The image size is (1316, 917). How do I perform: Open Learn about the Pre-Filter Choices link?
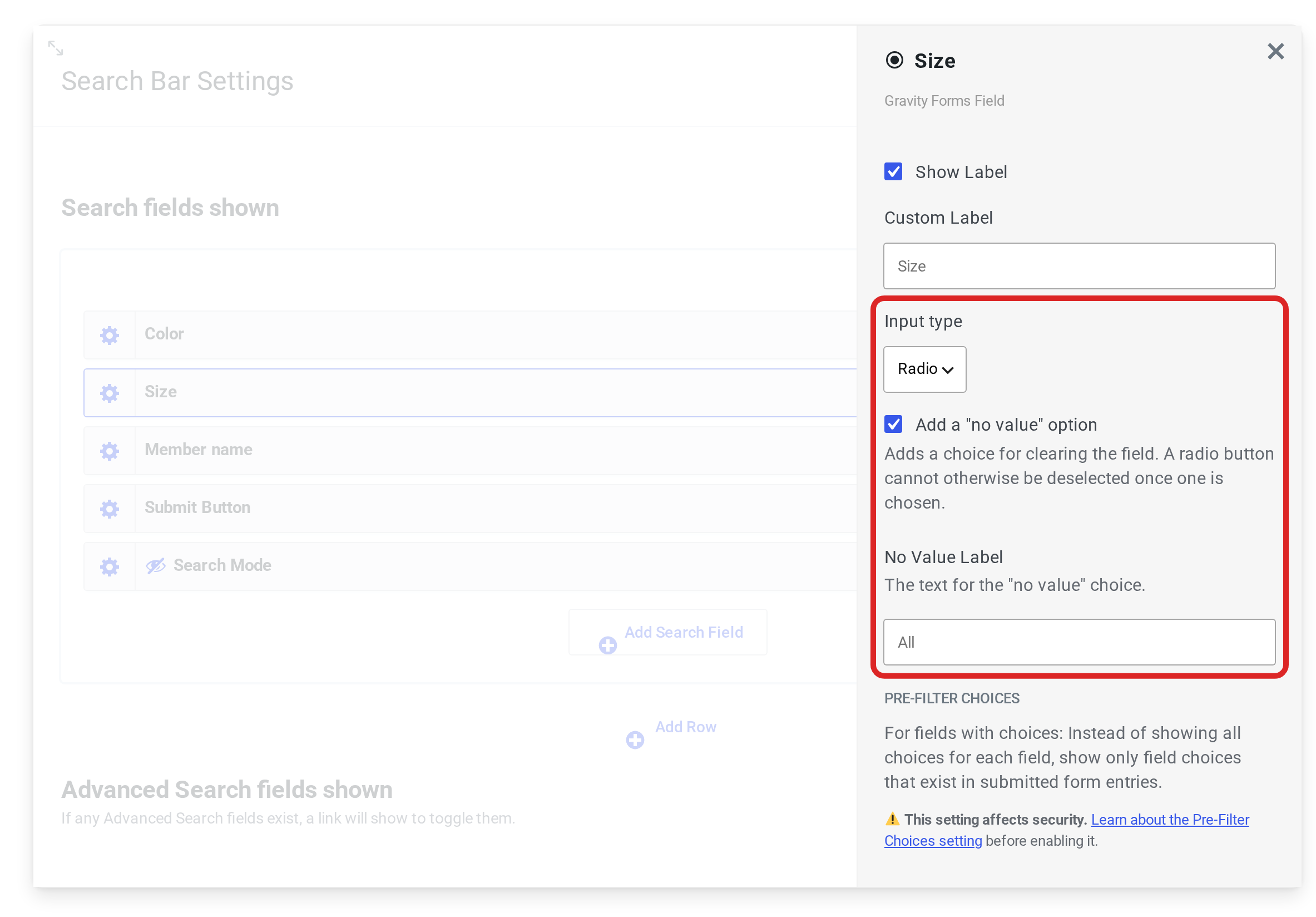(x=1067, y=830)
